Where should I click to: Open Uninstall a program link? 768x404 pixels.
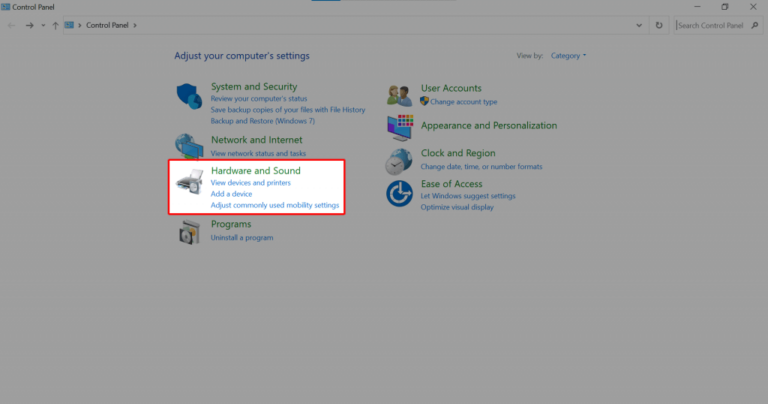pos(242,238)
